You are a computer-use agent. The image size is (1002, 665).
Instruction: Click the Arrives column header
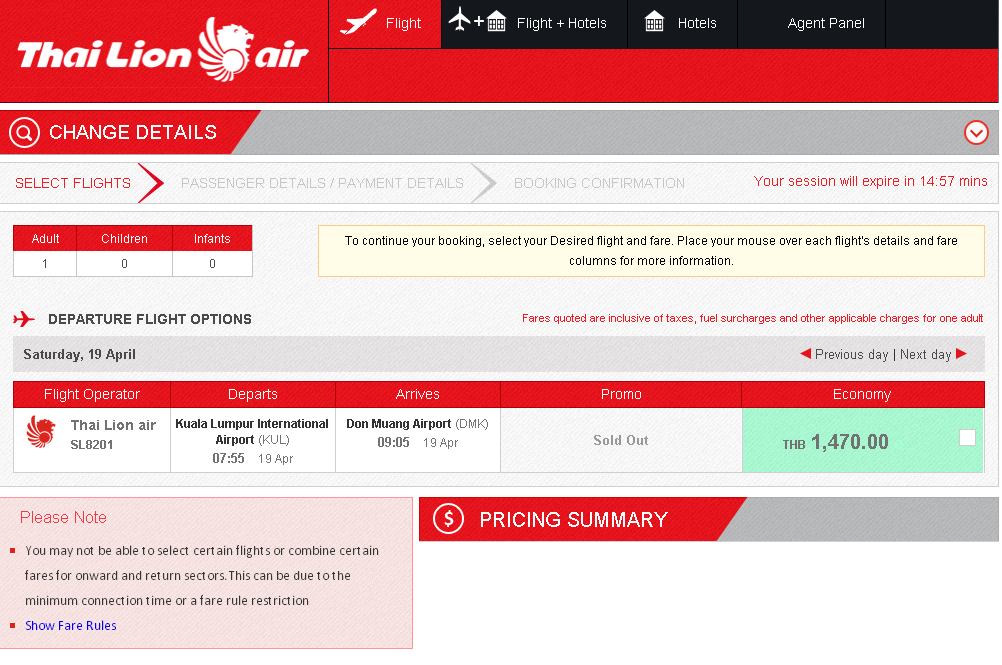417,394
